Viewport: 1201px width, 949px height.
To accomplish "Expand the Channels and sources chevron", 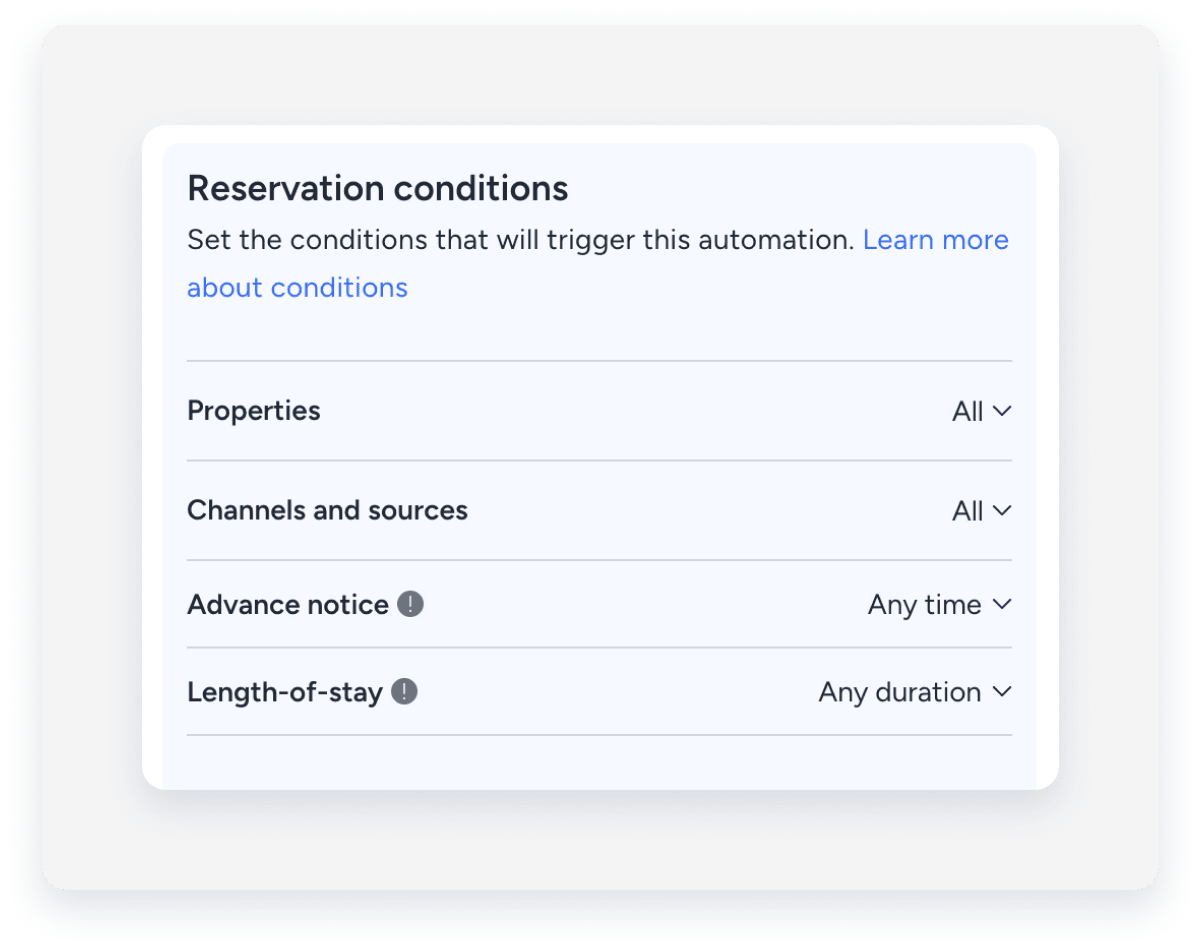I will [x=1002, y=511].
